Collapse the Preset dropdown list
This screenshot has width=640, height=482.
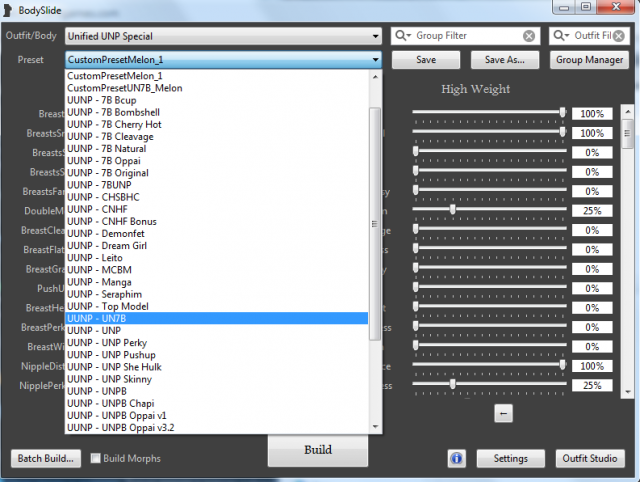(x=376, y=60)
